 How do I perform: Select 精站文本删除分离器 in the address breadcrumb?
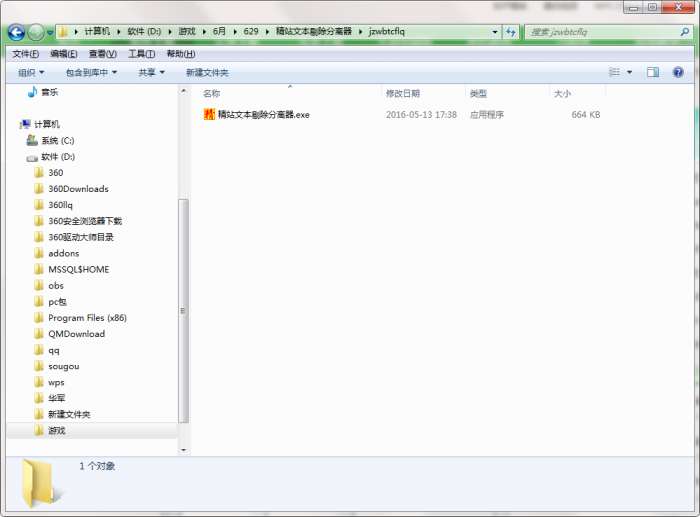(x=314, y=31)
